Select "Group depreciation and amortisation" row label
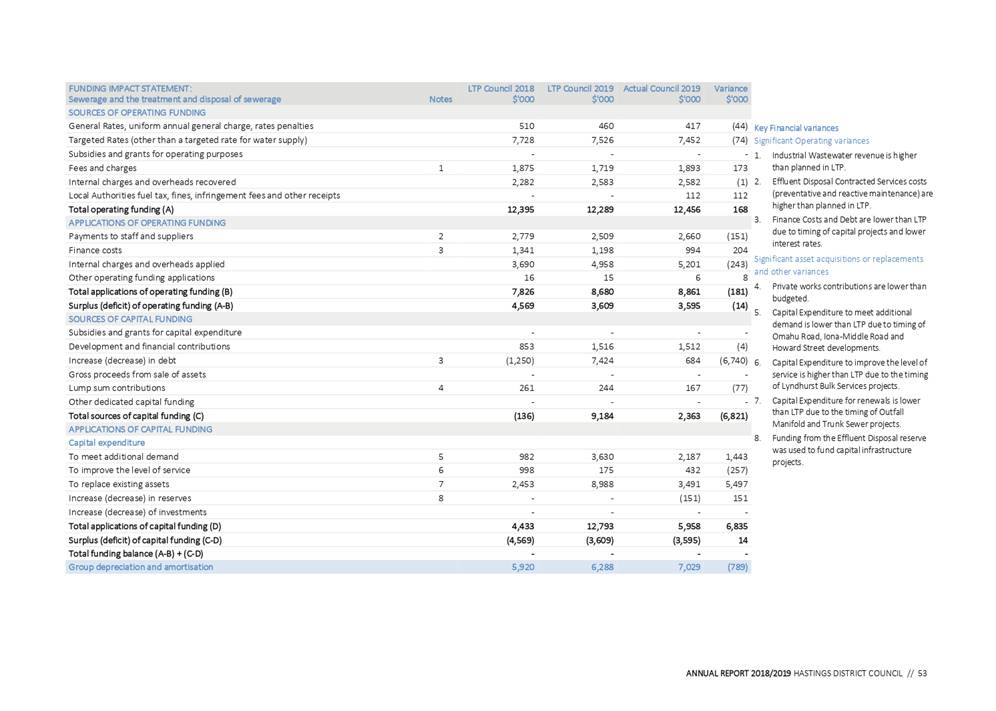The height and width of the screenshot is (711, 996). 141,567
